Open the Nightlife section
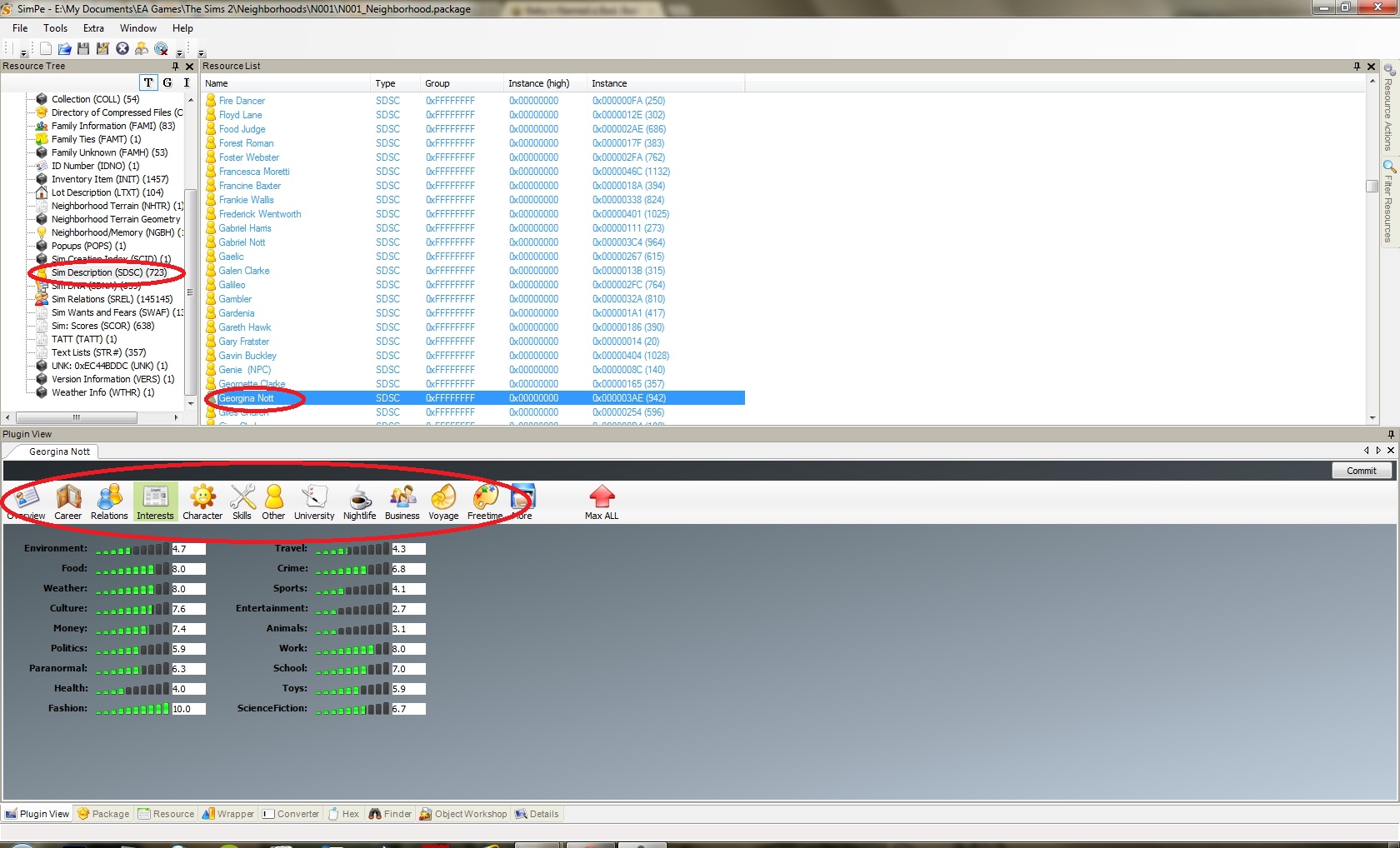This screenshot has height=848, width=1400. tap(359, 503)
